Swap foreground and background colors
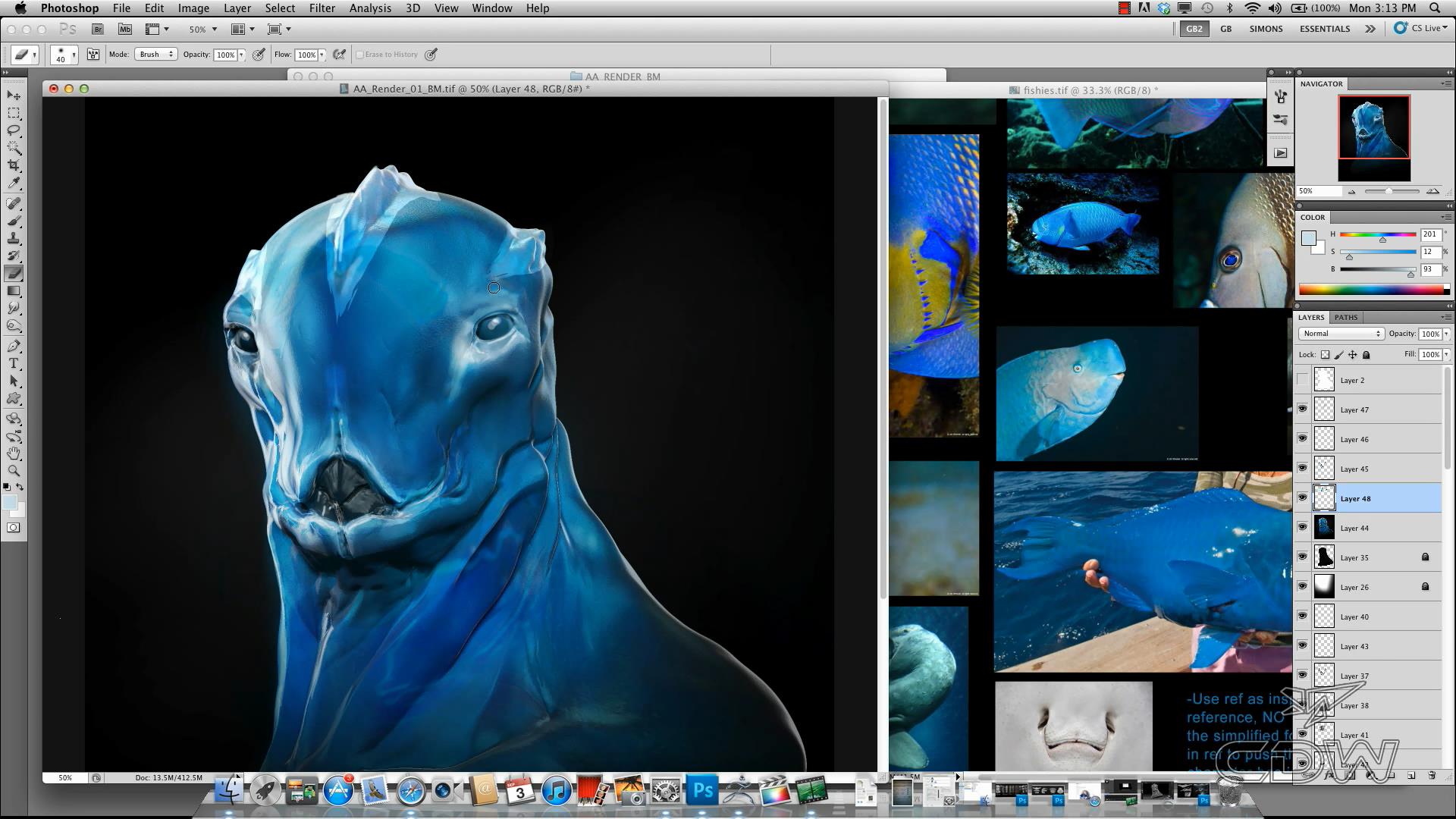 click(20, 487)
